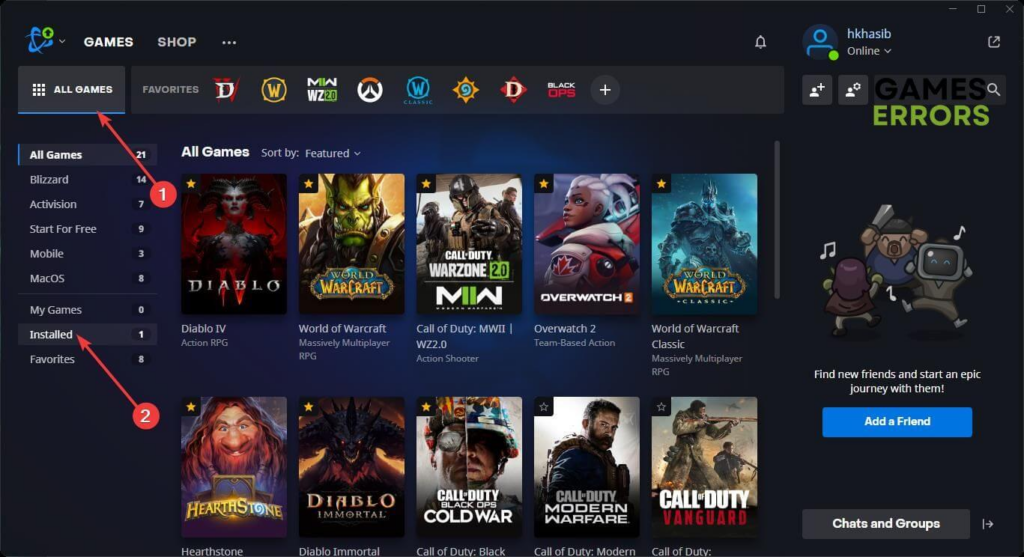Viewport: 1024px width, 557px height.
Task: Pop out the friends panel window
Action: click(x=994, y=42)
